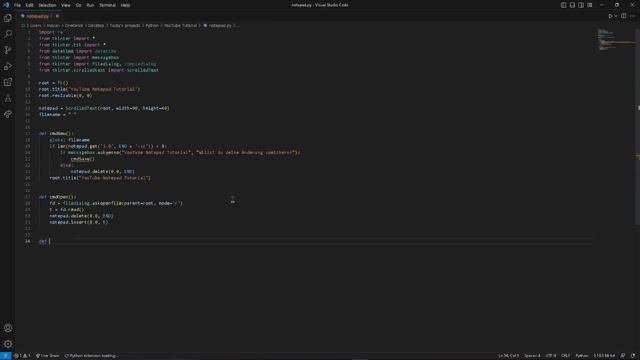Viewport: 640px width, 360px height.
Task: Select Python language mode in status bar
Action: click(582, 356)
